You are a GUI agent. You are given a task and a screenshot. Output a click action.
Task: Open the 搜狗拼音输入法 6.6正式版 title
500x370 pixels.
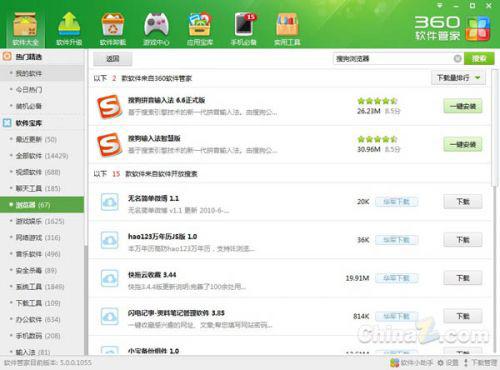point(166,100)
